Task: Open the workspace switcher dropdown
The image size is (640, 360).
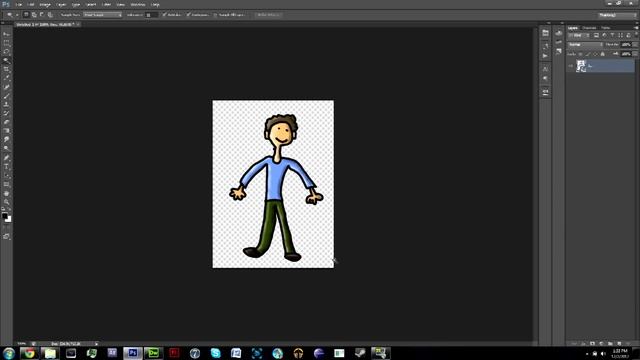Action: [x=617, y=15]
